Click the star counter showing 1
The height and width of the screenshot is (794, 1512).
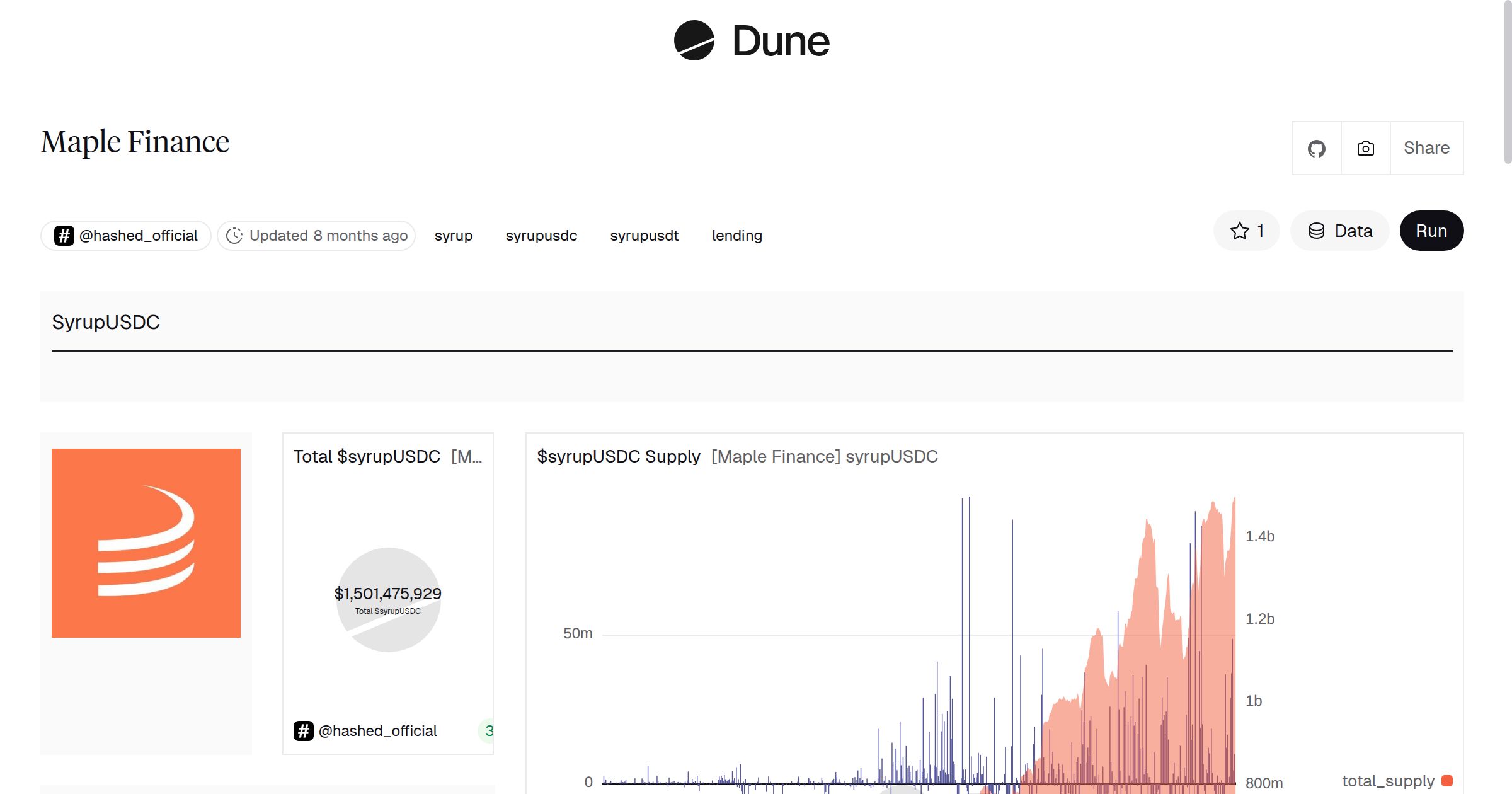pos(1260,231)
